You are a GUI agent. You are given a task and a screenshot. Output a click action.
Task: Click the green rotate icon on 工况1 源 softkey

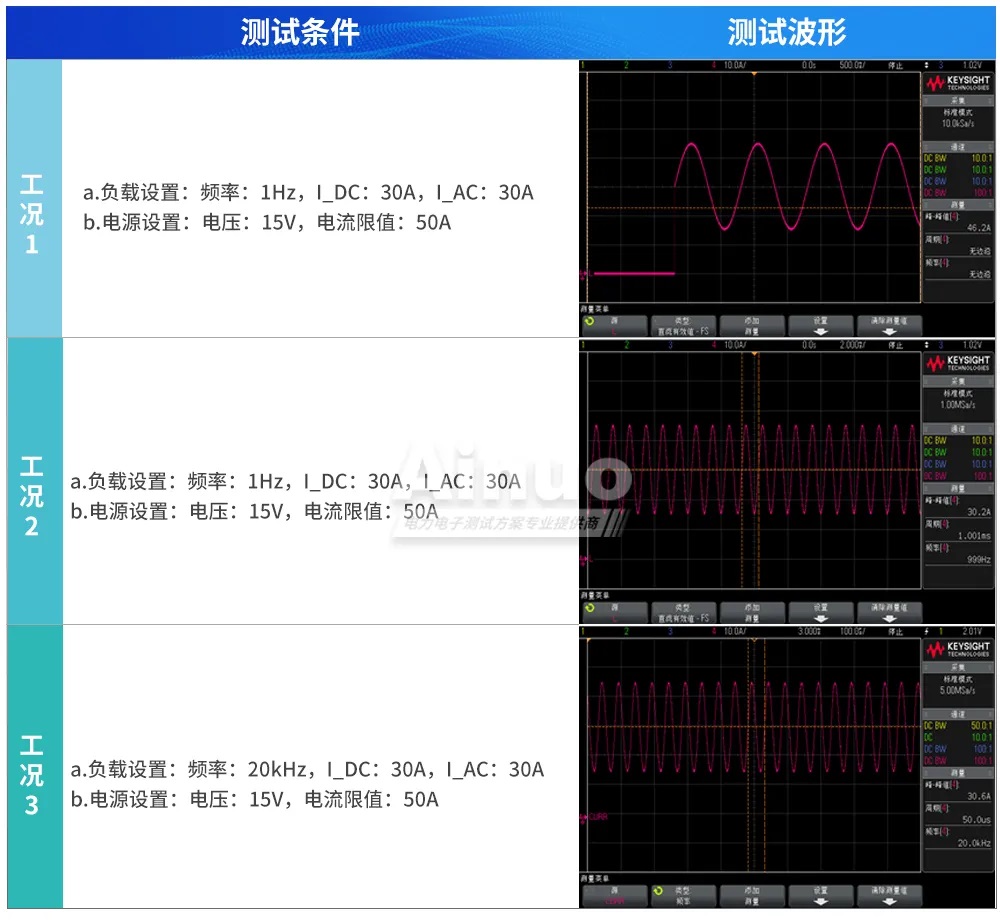(x=589, y=323)
